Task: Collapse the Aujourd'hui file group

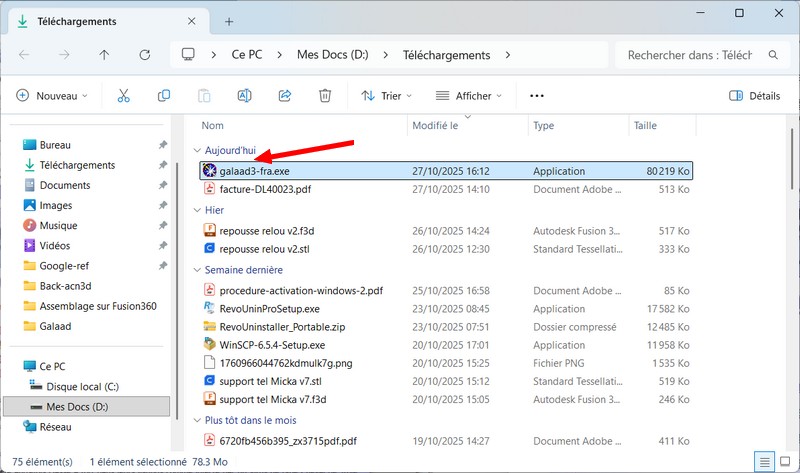Action: pyautogui.click(x=196, y=150)
